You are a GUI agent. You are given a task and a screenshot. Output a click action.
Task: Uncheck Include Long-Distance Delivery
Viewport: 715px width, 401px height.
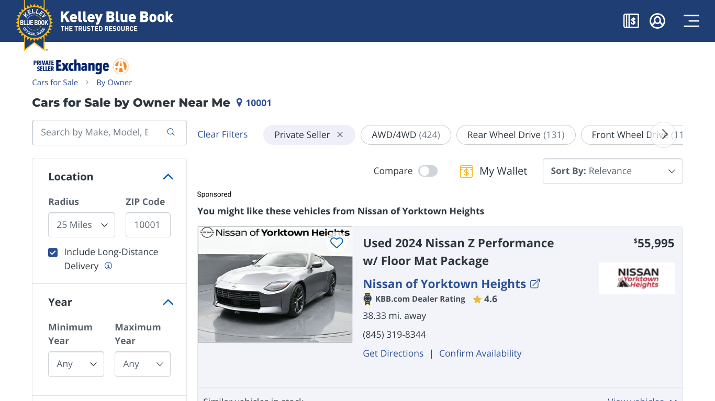coord(53,252)
